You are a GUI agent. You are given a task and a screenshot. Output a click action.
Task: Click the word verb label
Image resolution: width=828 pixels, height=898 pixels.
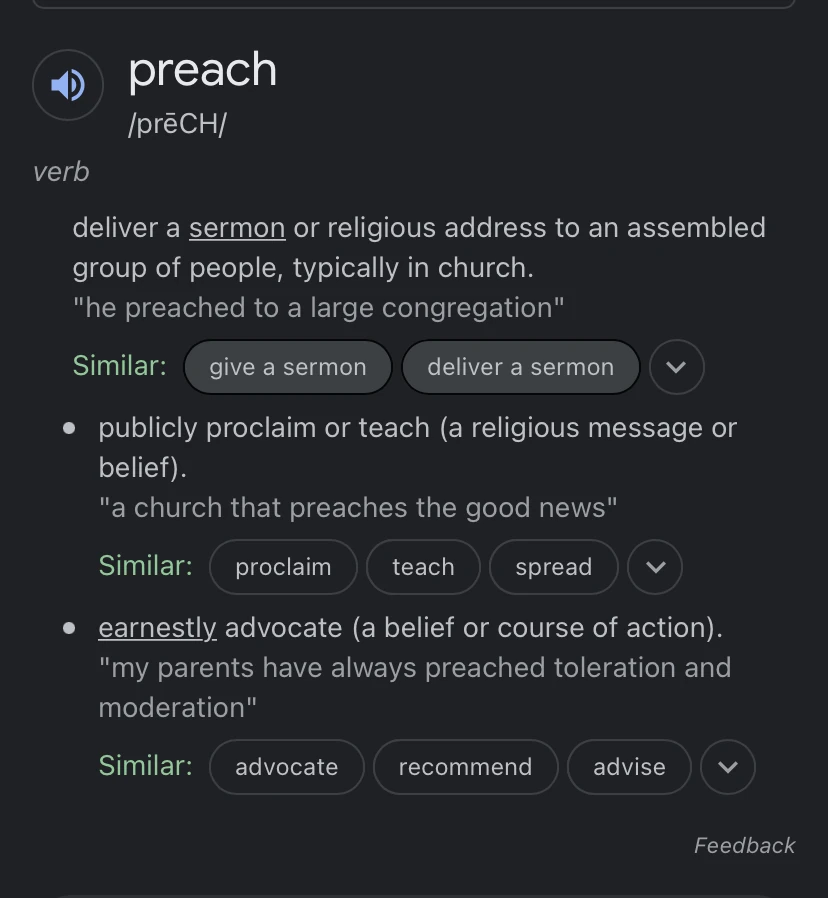pyautogui.click(x=60, y=172)
